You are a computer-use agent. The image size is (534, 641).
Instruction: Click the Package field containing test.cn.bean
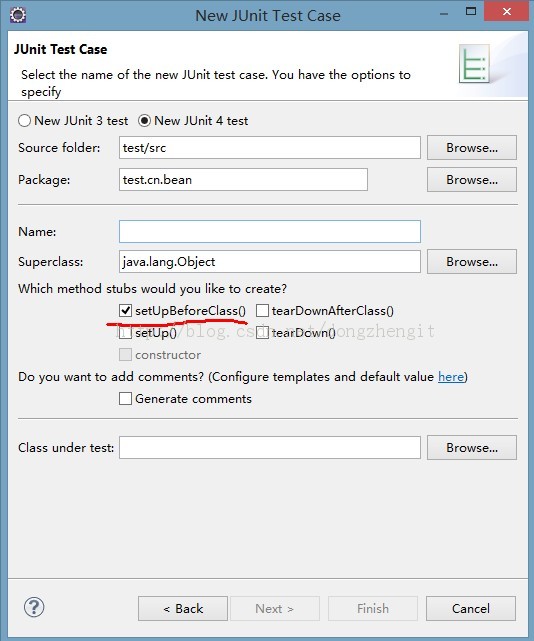243,179
